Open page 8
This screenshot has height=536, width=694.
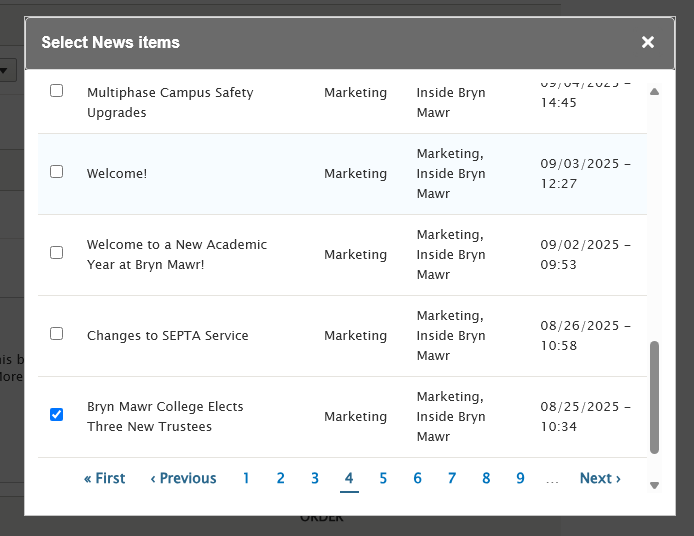[486, 478]
